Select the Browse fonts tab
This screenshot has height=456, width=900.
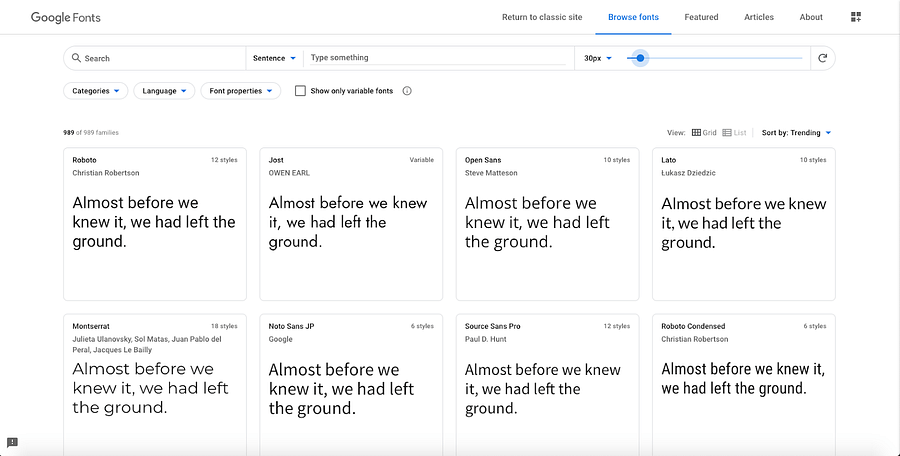633,17
